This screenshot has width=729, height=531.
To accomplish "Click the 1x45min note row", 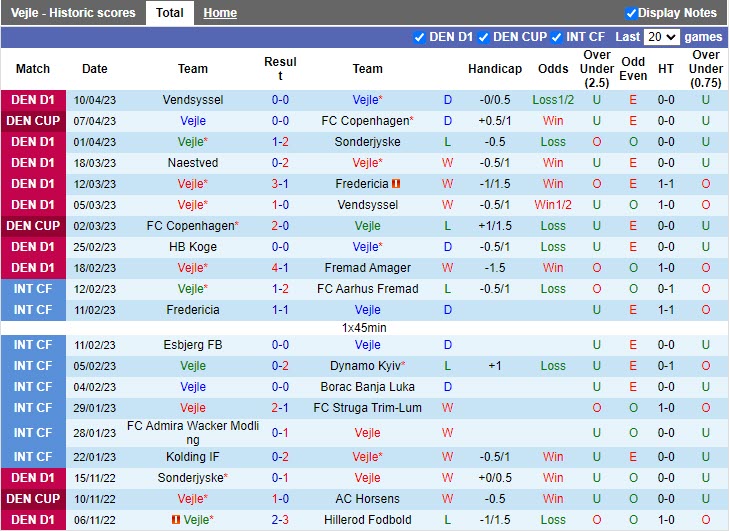I will pos(364,328).
